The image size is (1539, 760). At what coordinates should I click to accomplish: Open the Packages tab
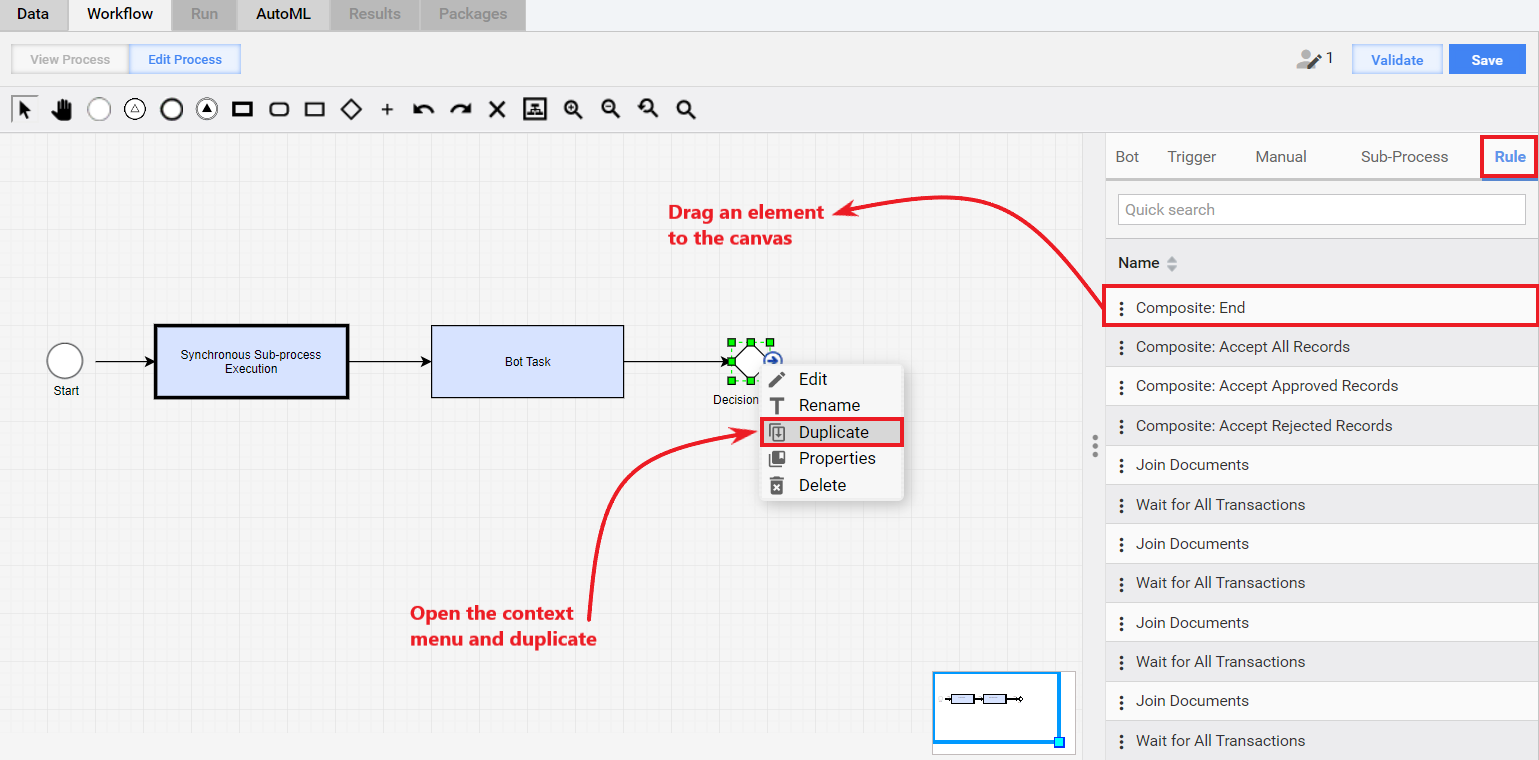473,14
